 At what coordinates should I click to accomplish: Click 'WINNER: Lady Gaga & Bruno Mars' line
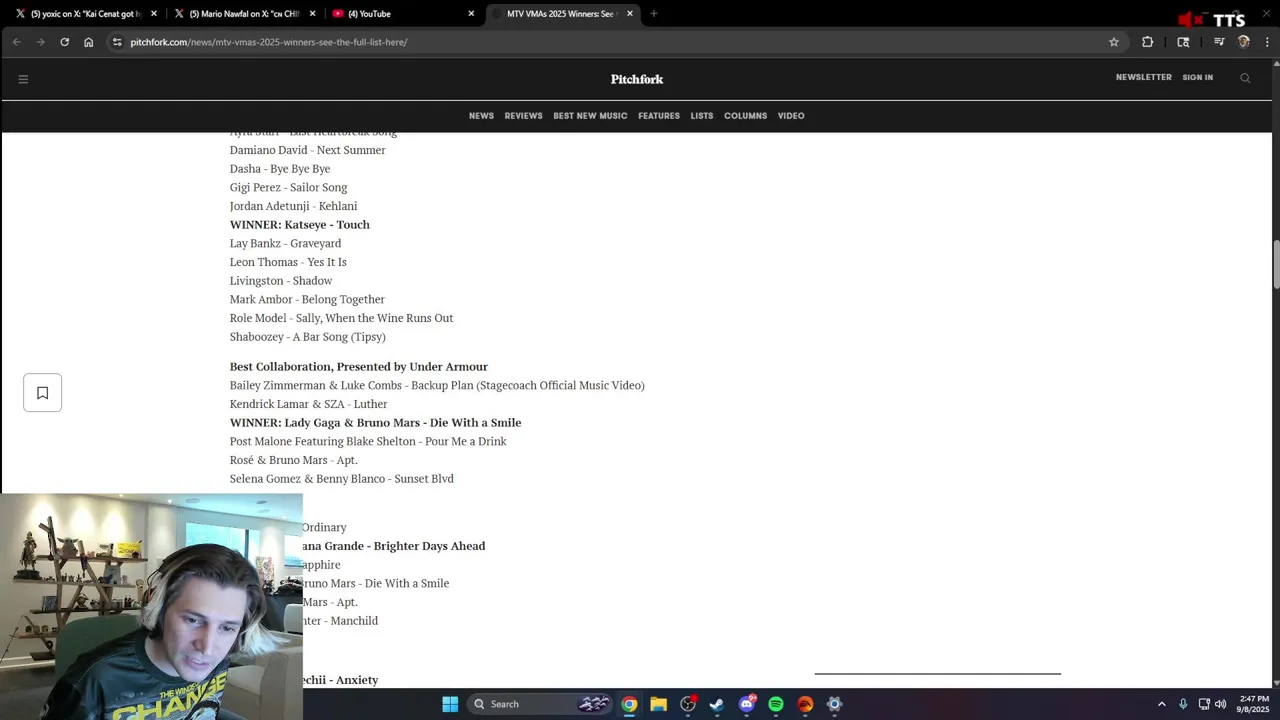click(375, 423)
